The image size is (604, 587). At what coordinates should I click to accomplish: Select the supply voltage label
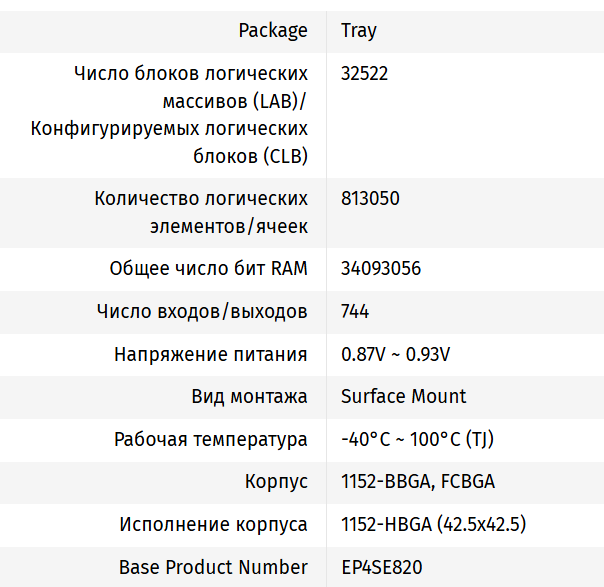coord(210,355)
